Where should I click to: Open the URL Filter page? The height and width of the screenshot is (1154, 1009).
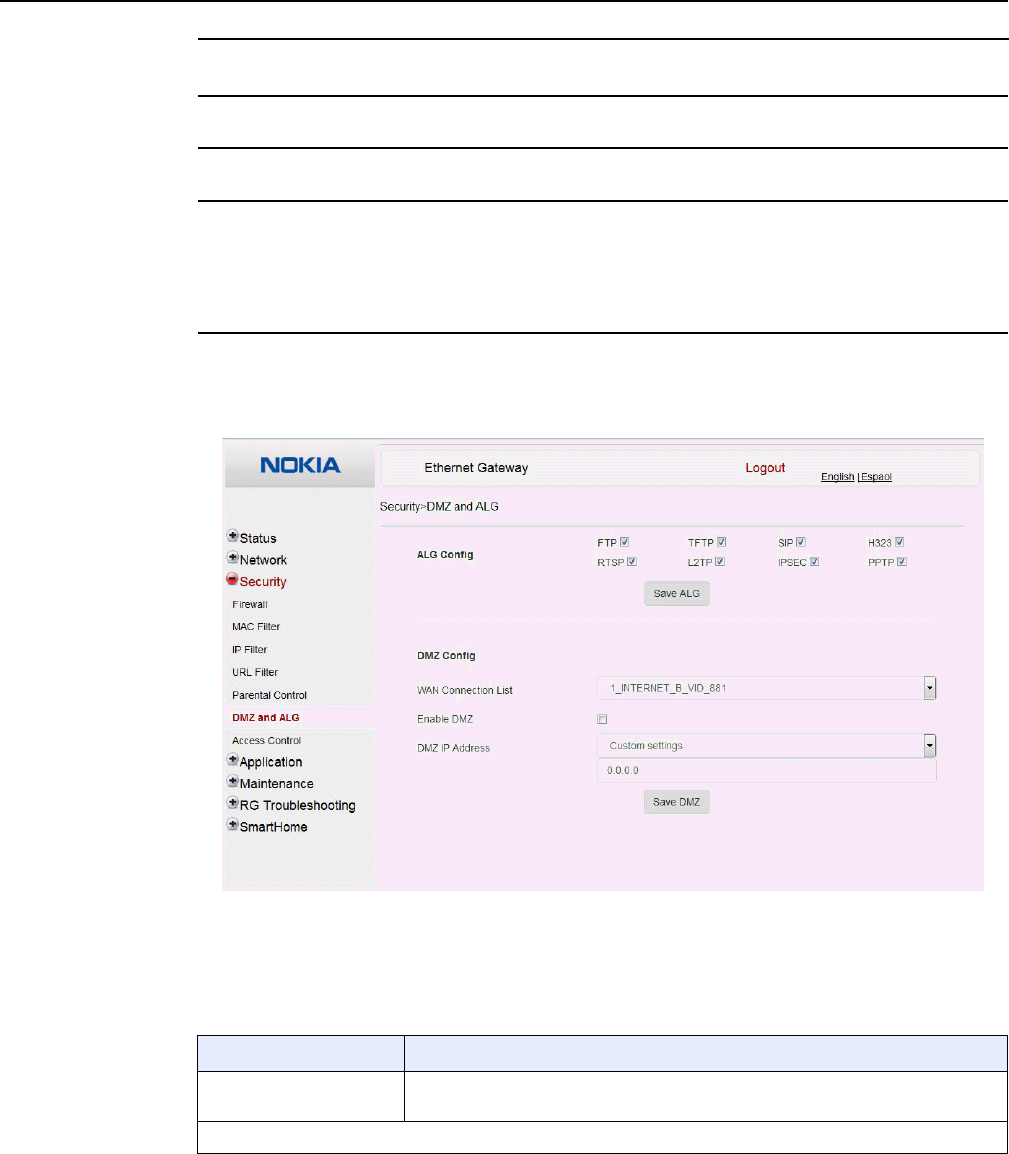[255, 672]
